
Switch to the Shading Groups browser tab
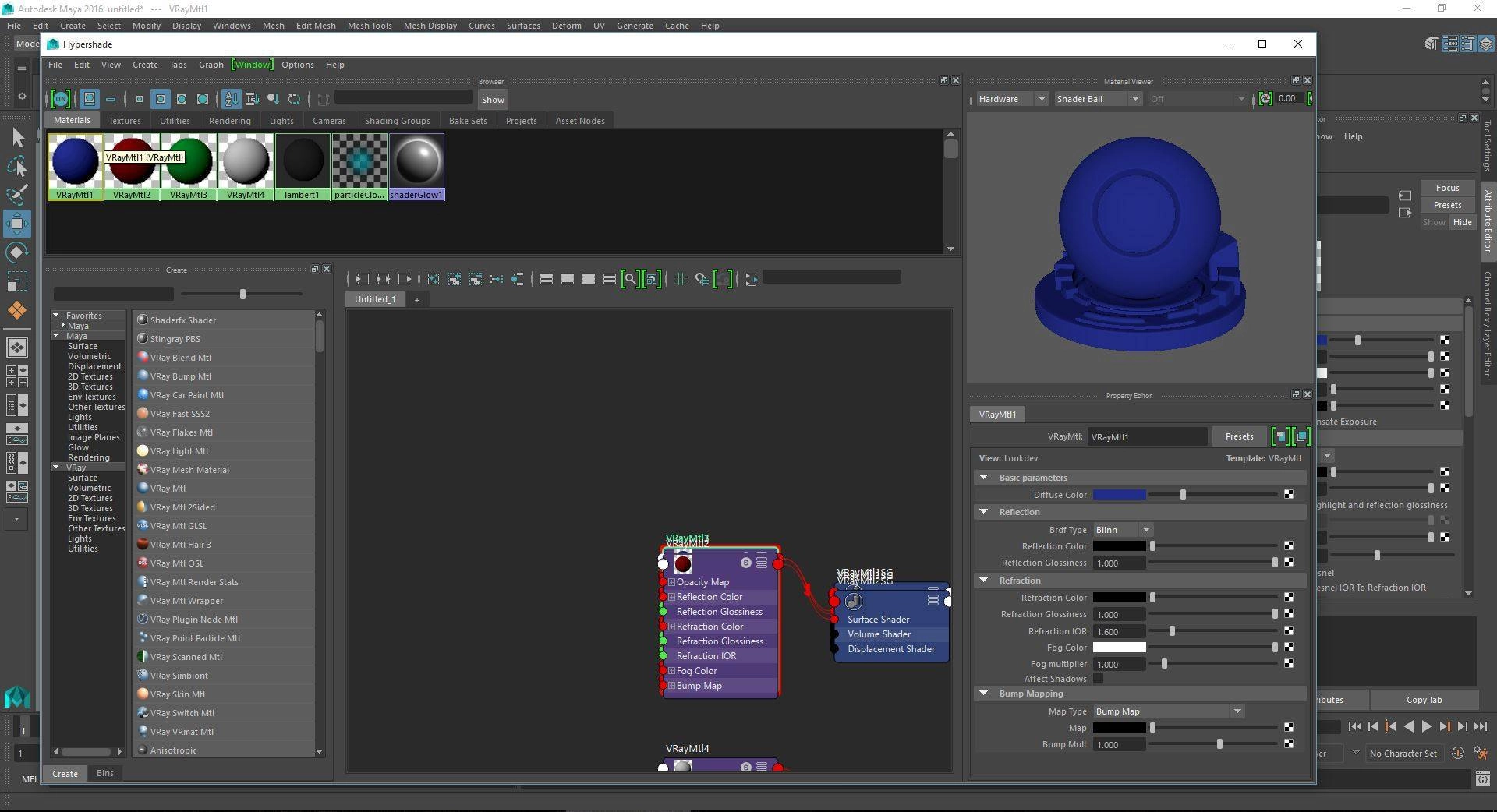click(397, 121)
